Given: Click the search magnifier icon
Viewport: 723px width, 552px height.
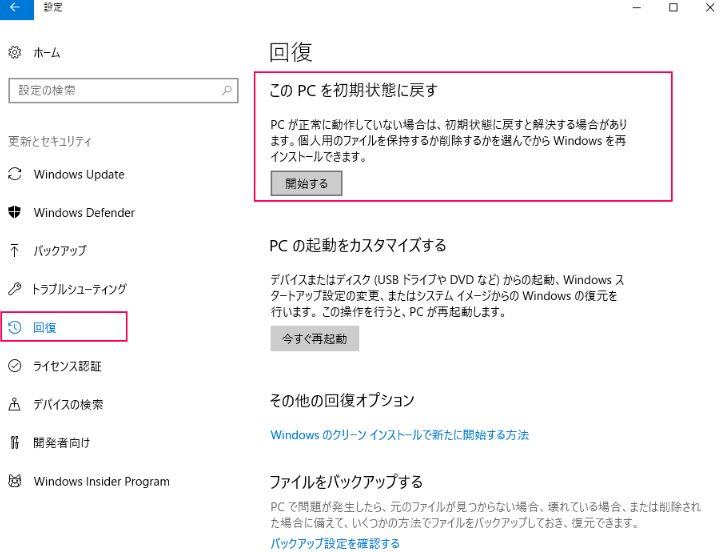Looking at the screenshot, I should (x=227, y=90).
